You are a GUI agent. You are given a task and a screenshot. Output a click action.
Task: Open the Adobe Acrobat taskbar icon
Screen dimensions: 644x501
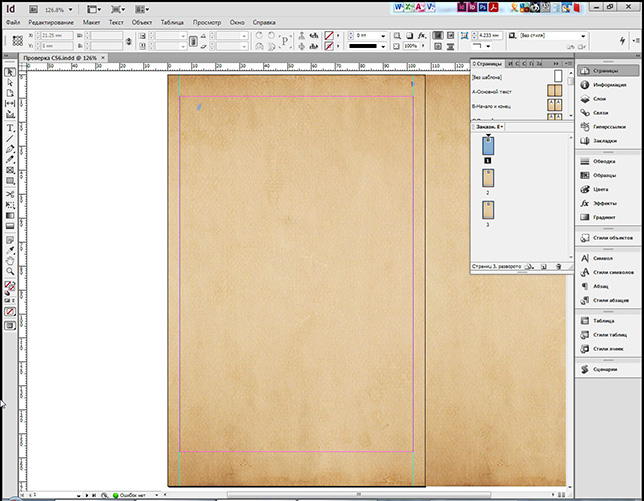tap(495, 6)
